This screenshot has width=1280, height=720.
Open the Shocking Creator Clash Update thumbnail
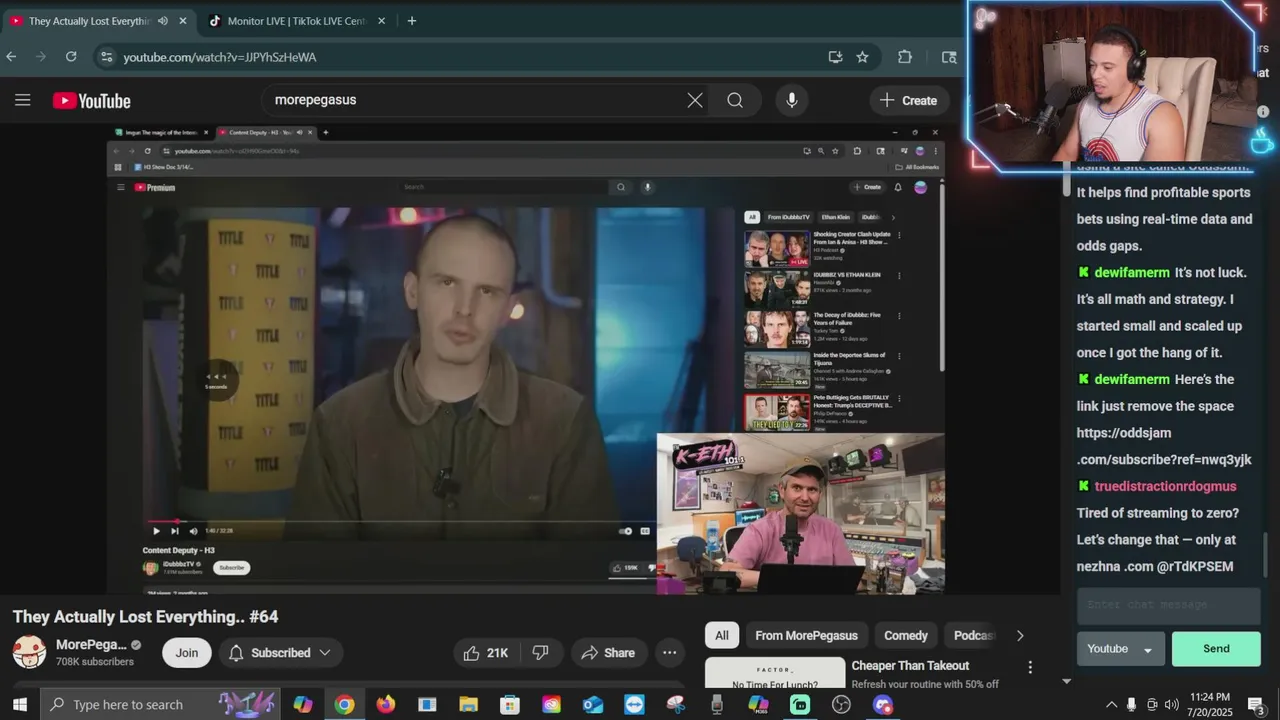(x=777, y=249)
